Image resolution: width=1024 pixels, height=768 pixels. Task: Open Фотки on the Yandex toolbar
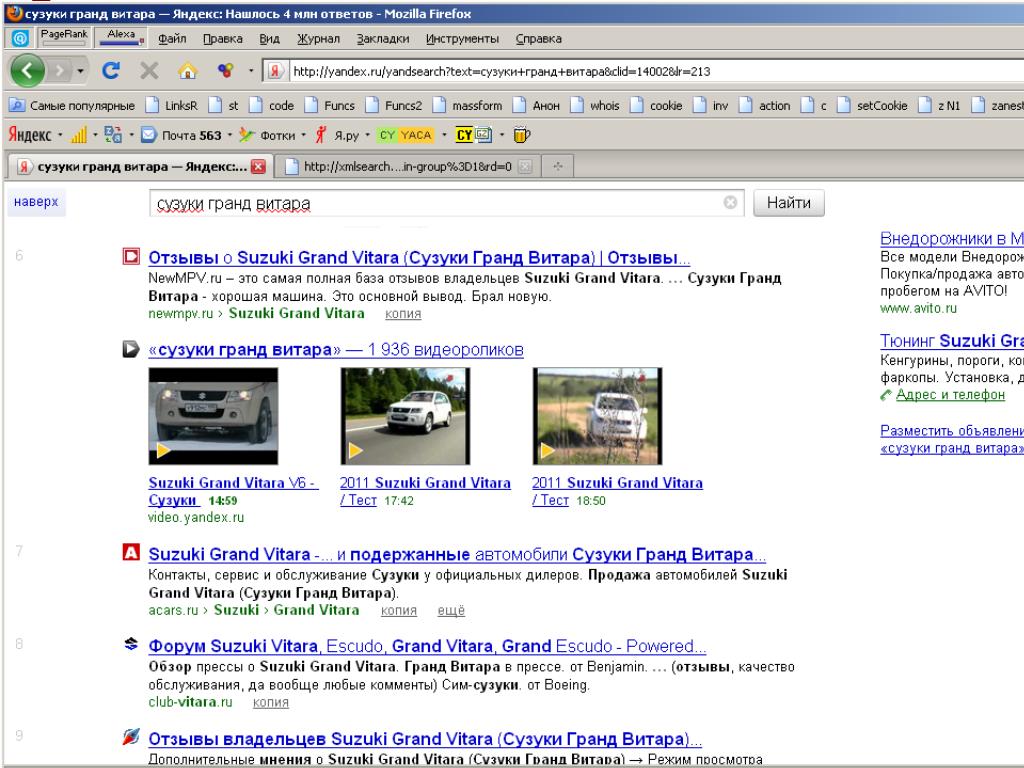point(268,135)
